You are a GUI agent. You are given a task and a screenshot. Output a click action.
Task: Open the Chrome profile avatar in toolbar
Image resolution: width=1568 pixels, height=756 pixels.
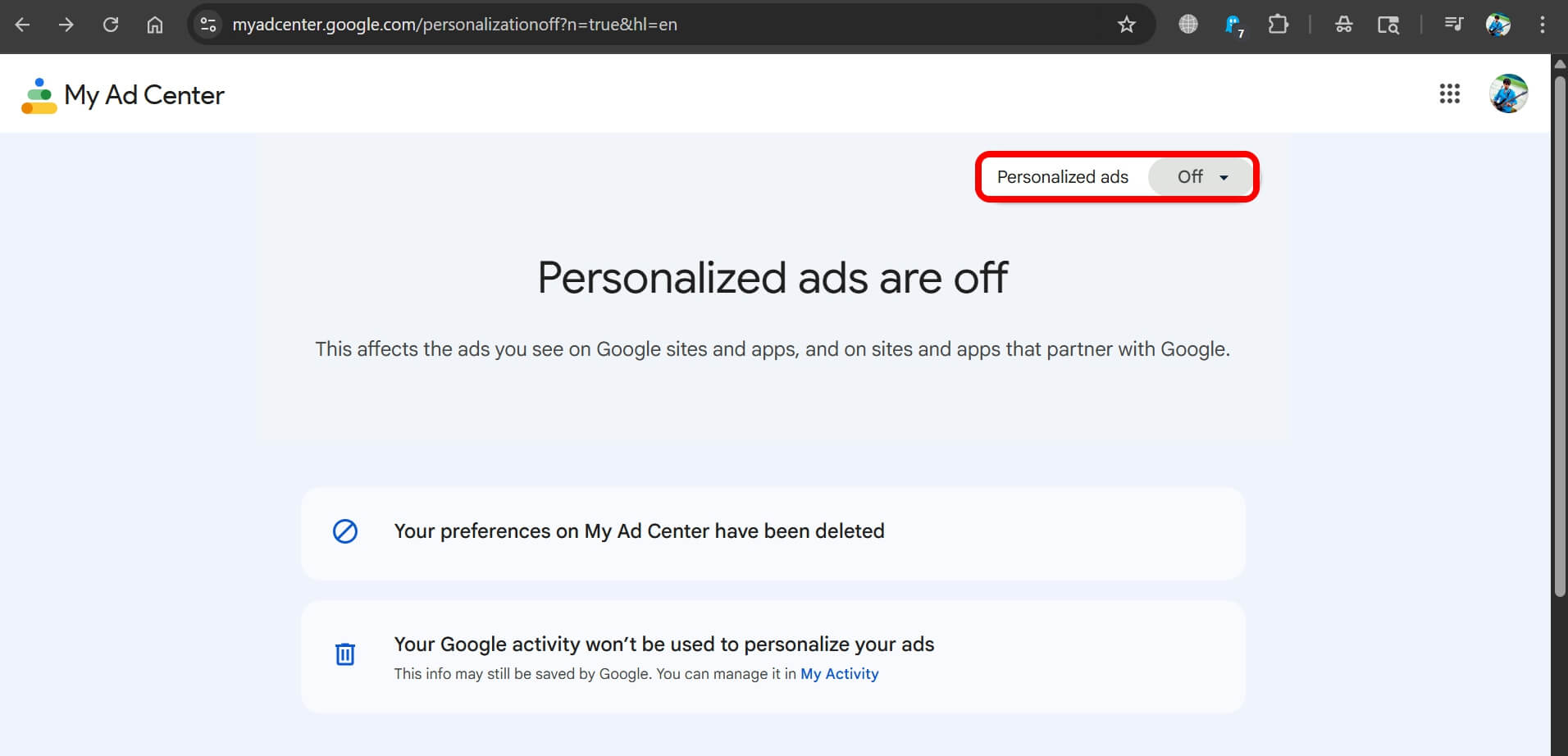[1498, 25]
